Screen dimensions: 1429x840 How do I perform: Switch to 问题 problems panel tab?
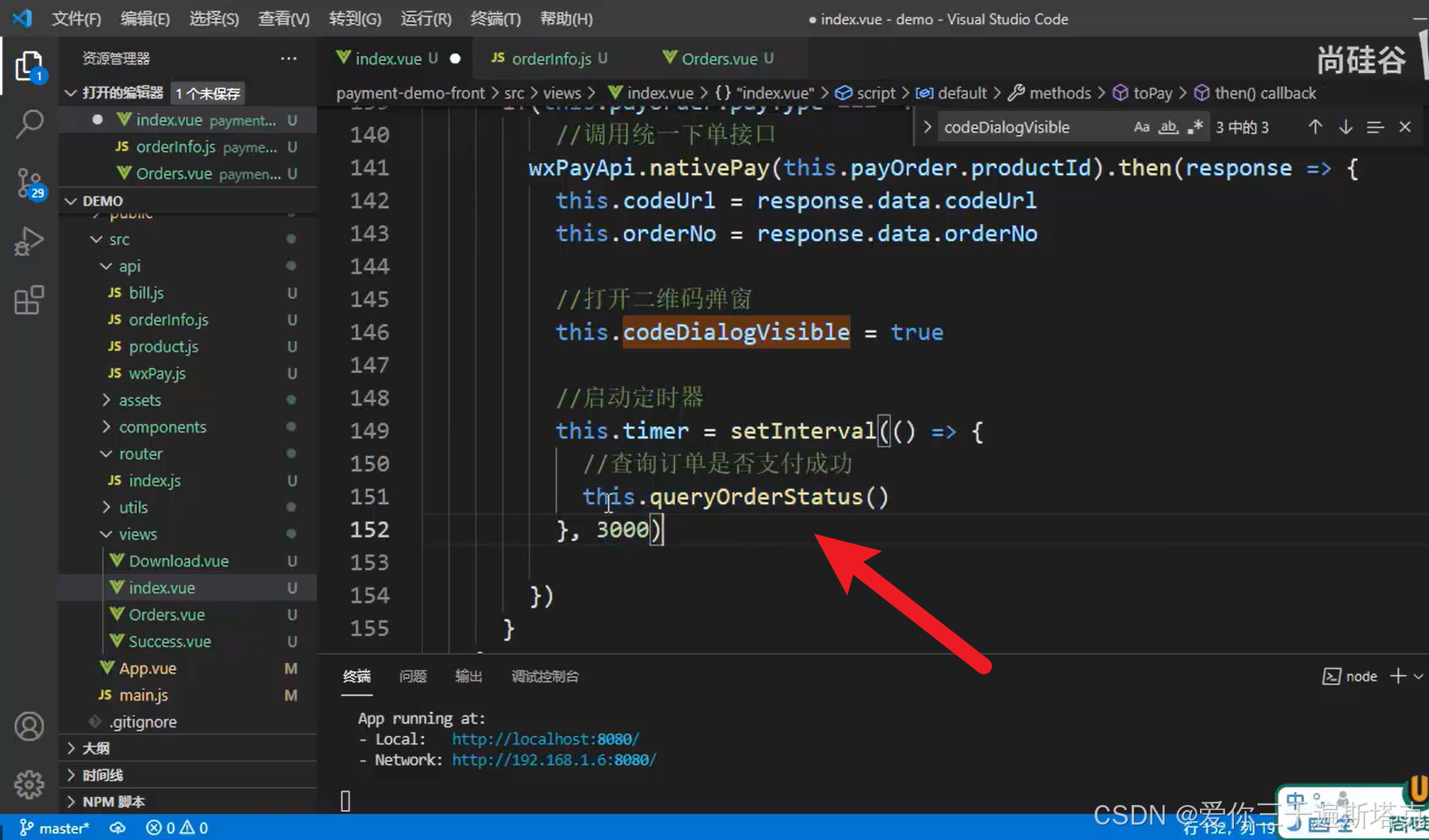413,676
